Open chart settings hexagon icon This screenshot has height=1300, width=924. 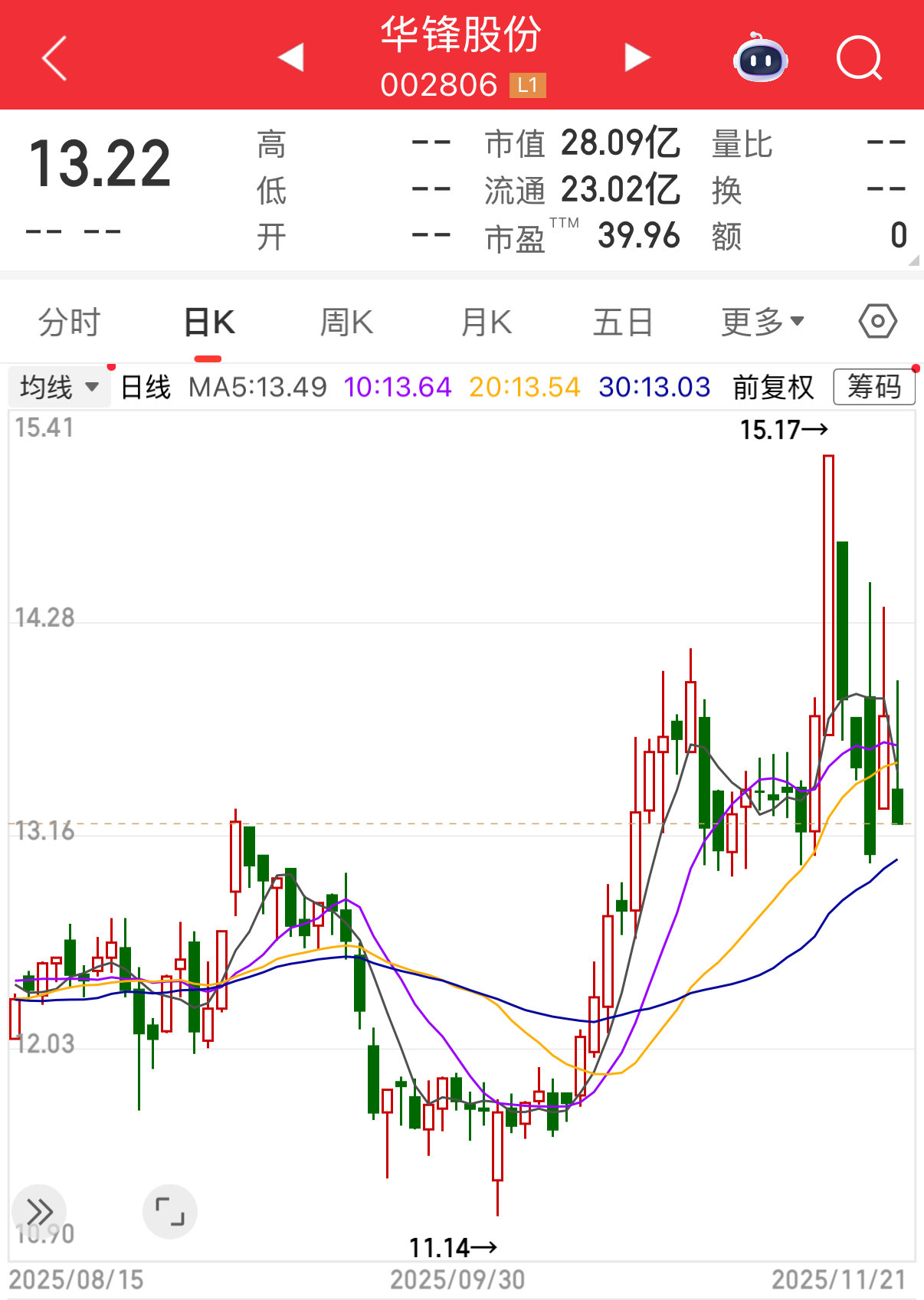tap(877, 322)
